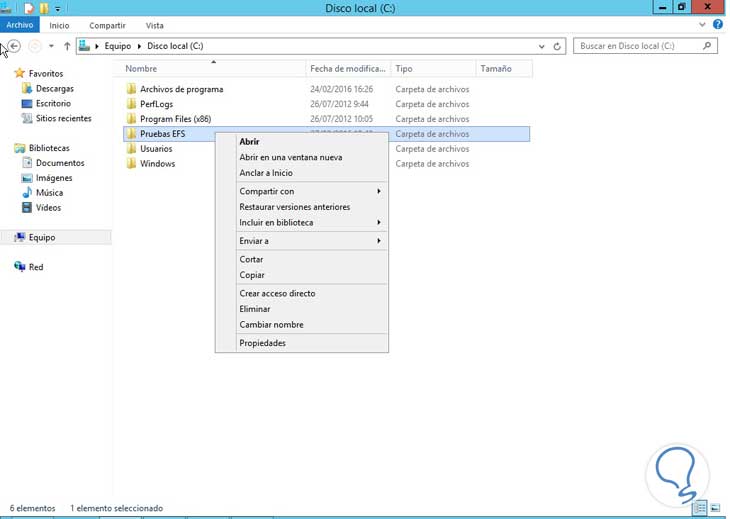This screenshot has height=519, width=730.
Task: Switch to the Vista ribbon tab
Action: pyautogui.click(x=155, y=26)
